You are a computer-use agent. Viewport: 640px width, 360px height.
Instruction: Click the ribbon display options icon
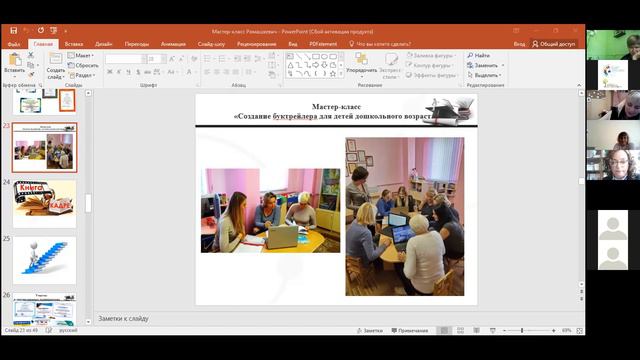click(516, 31)
